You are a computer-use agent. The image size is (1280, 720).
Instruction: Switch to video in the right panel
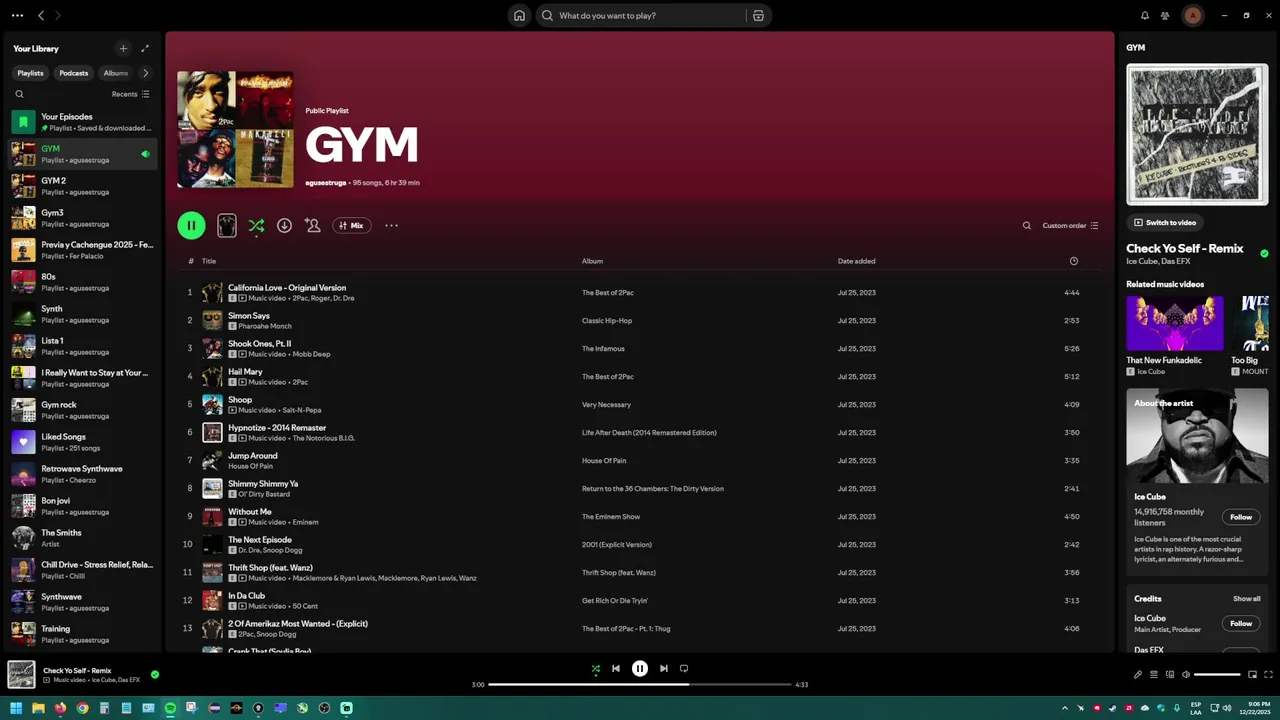coord(1165,223)
